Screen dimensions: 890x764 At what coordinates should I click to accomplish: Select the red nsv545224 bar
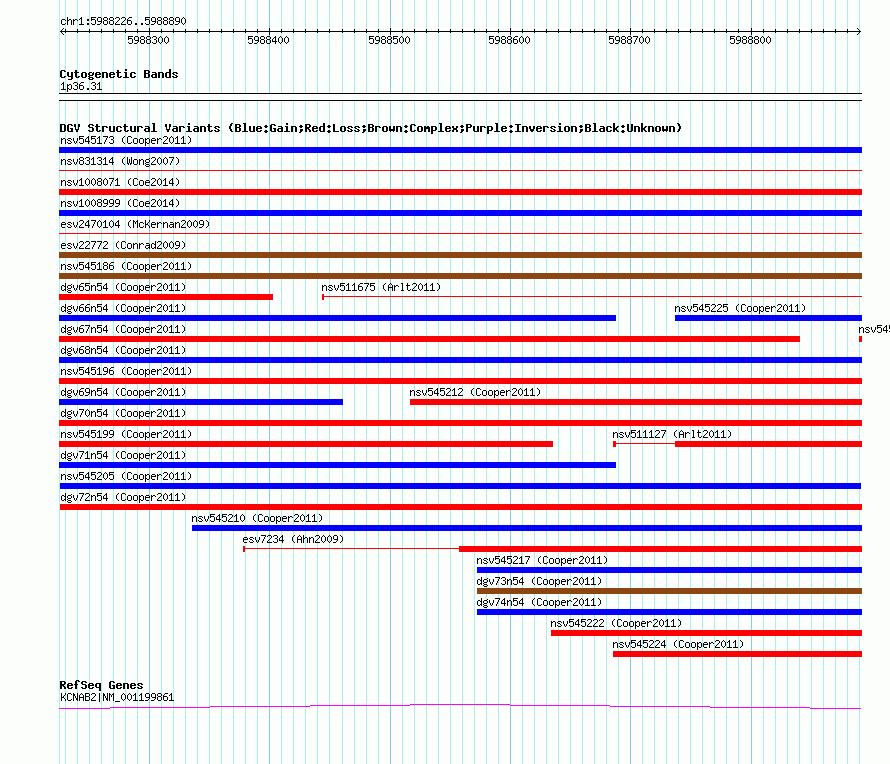point(737,654)
